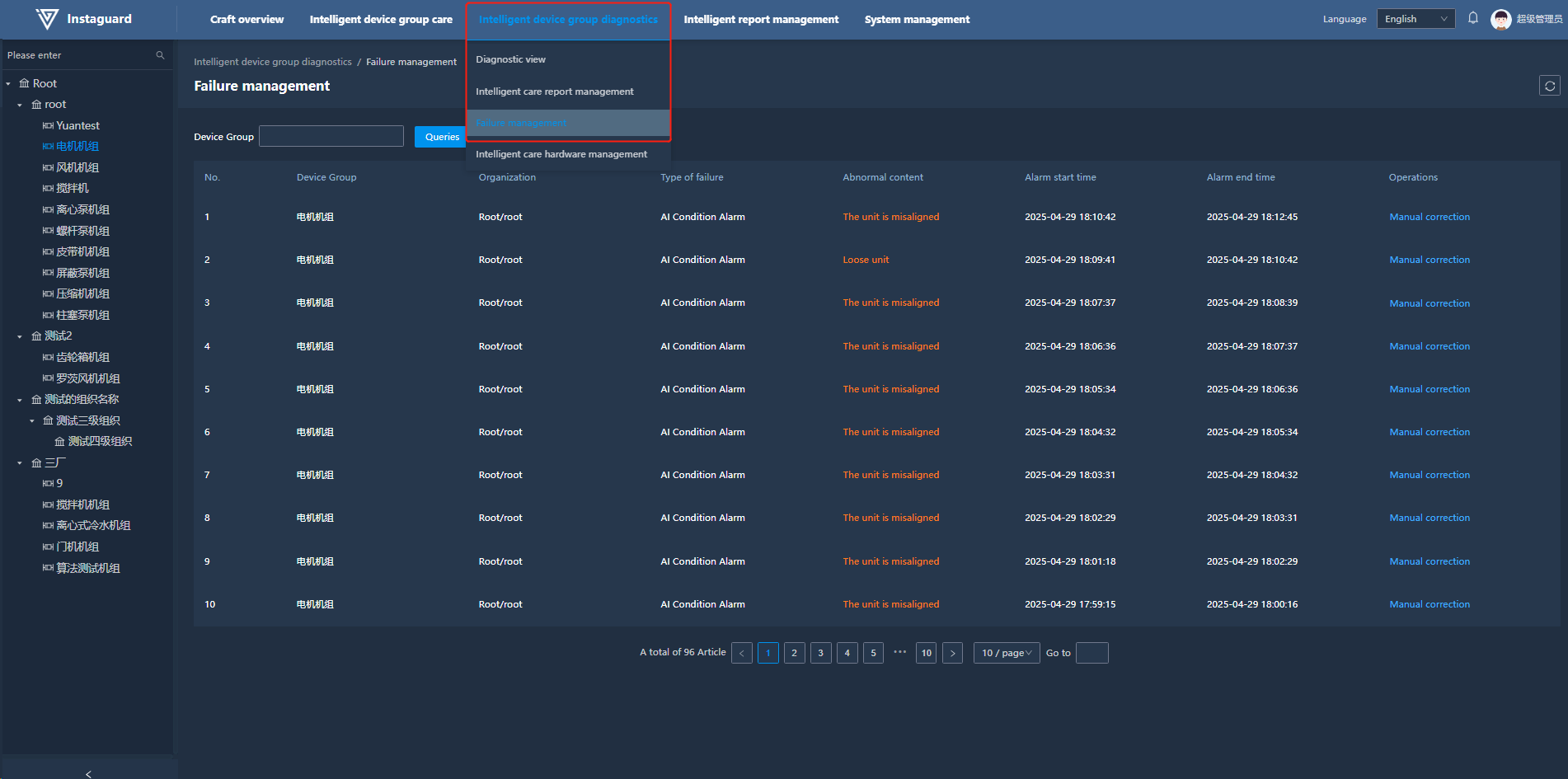The height and width of the screenshot is (779, 1568).
Task: Go to the previous page arrow
Action: pos(741,653)
